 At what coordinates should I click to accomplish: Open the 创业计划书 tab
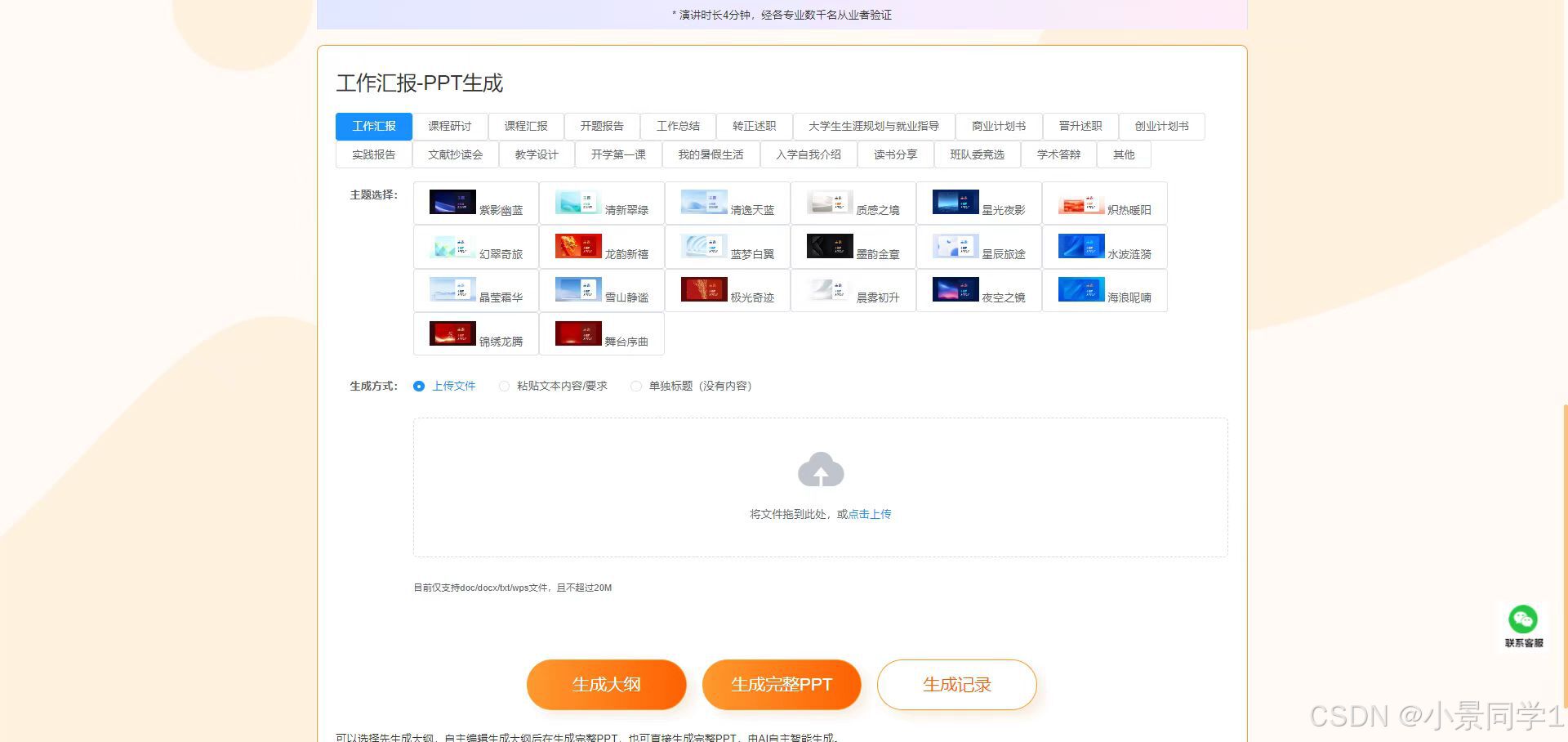pos(1161,127)
